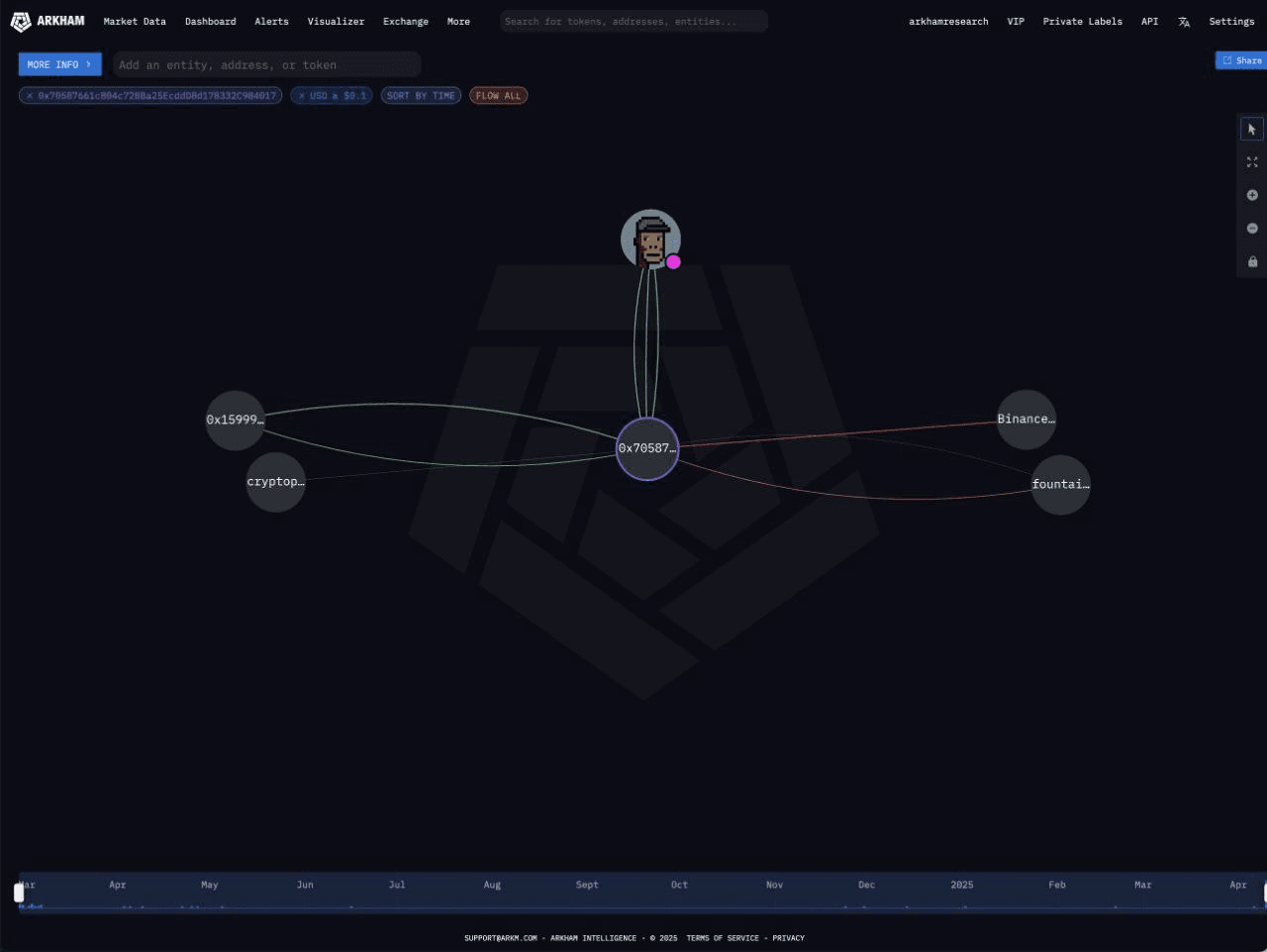Go to Market Data
The image size is (1267, 952).
[135, 21]
